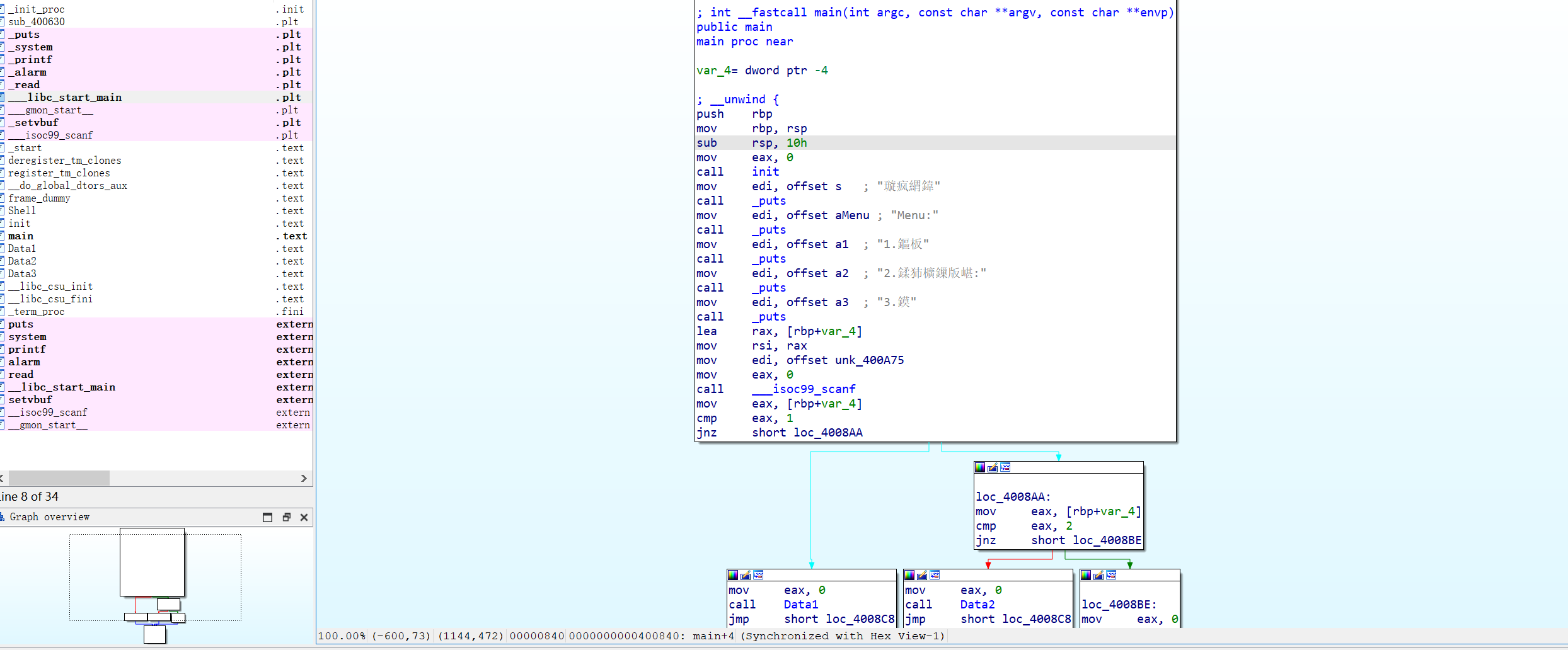The width and height of the screenshot is (1568, 650).
Task: Set node color on the loc_4008BE block
Action: (1086, 575)
